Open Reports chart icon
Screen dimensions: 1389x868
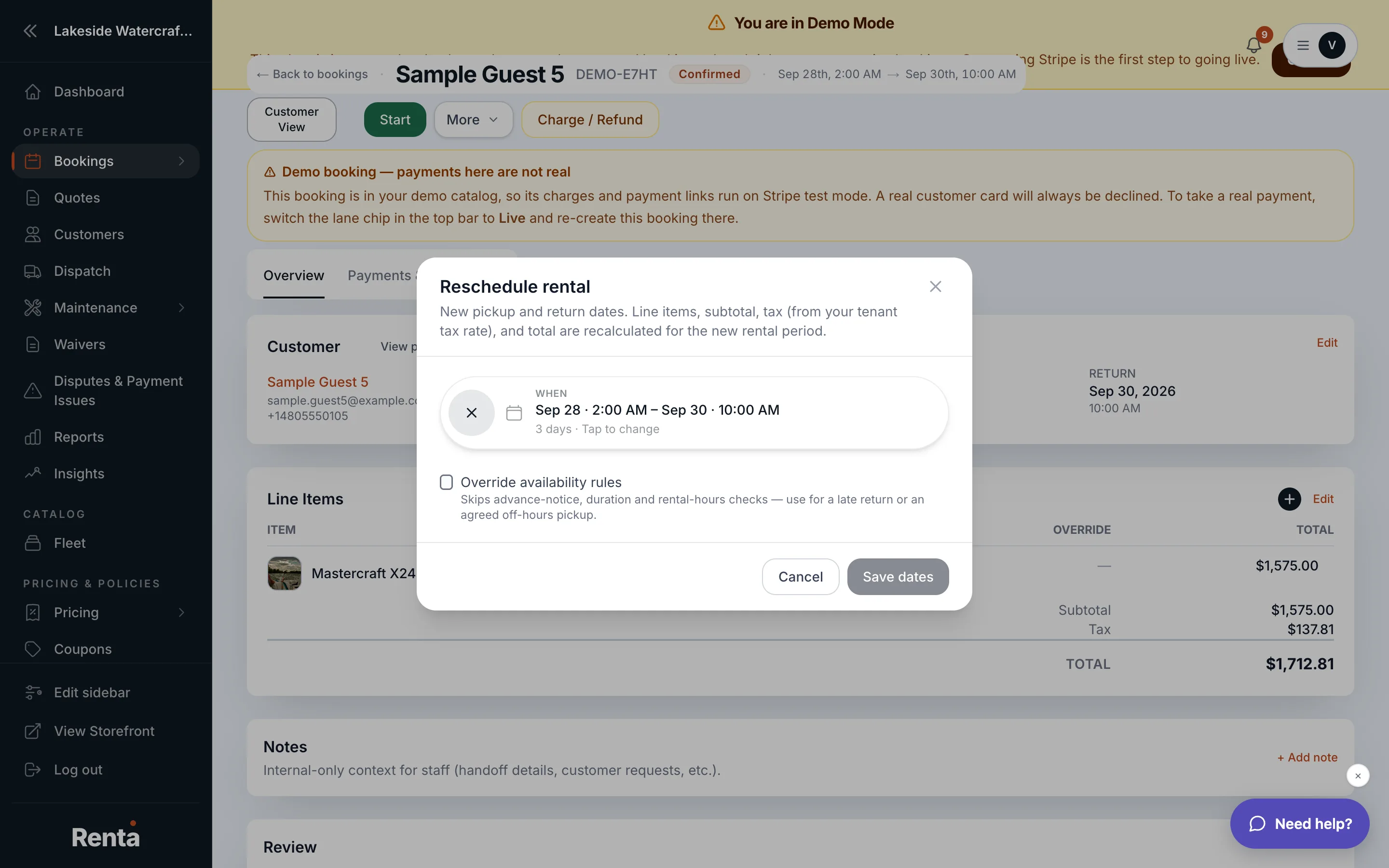click(x=33, y=437)
